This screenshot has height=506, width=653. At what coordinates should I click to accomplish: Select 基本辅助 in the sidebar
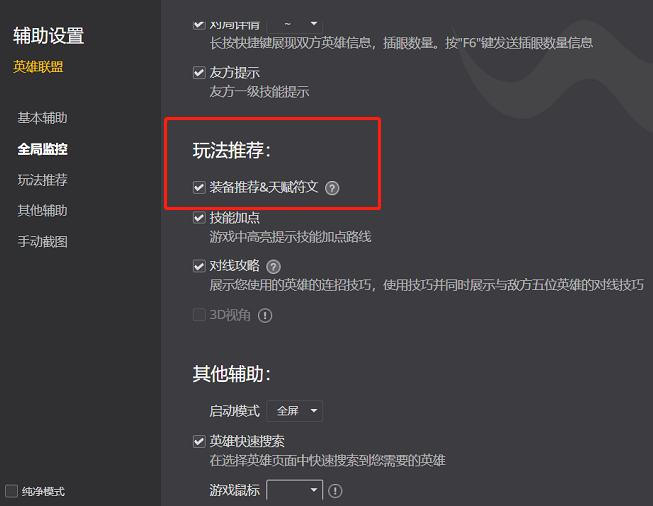(42, 118)
